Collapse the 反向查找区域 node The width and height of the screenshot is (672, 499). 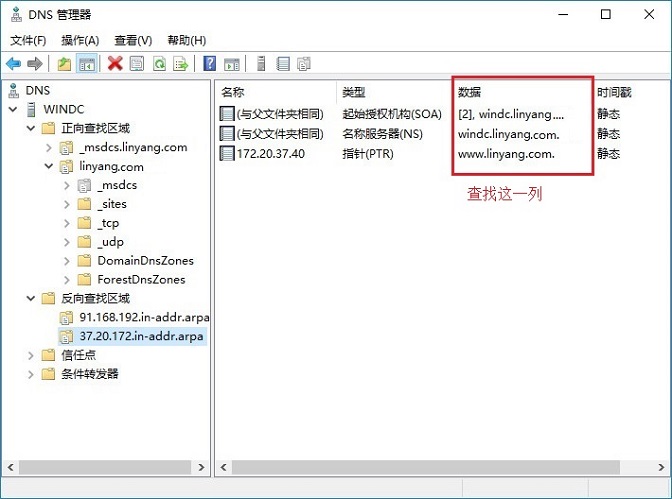(31, 298)
